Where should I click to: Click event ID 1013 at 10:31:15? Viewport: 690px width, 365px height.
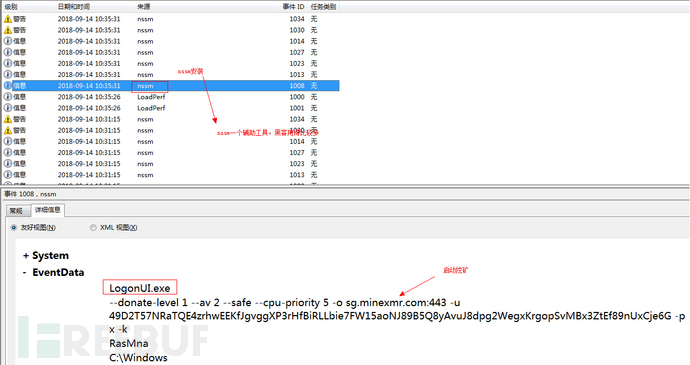click(297, 175)
